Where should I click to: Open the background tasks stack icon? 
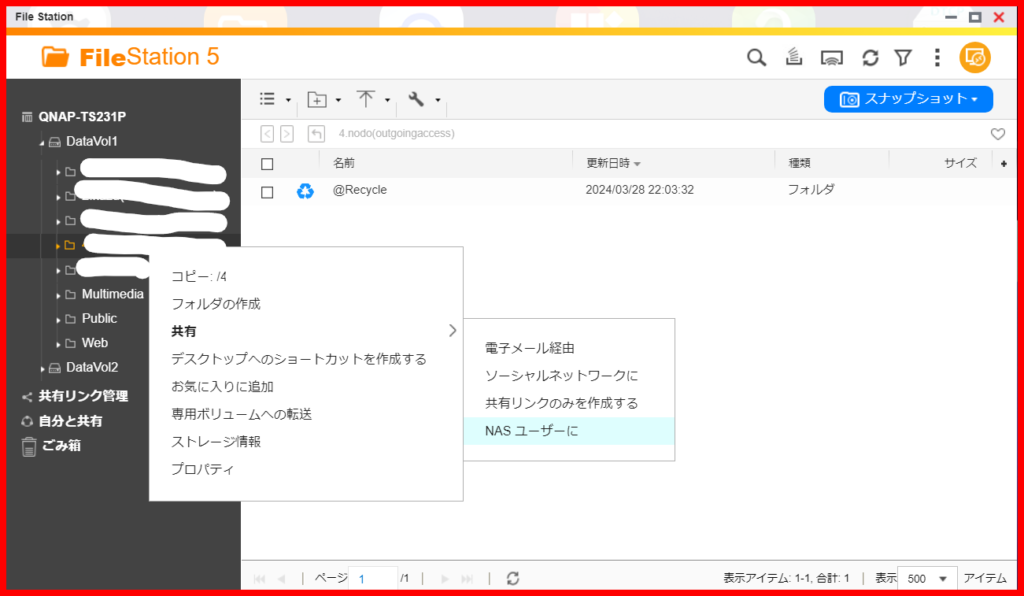coord(793,57)
